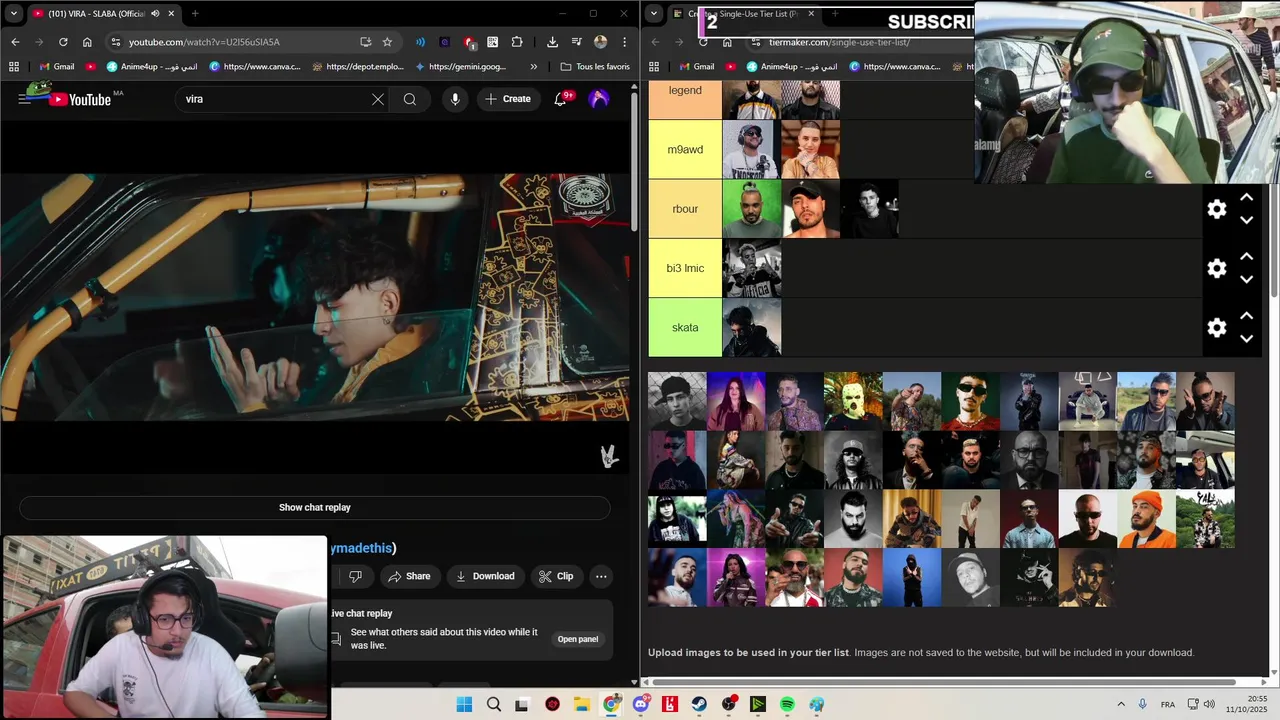Click the YouTube video player

(315, 297)
